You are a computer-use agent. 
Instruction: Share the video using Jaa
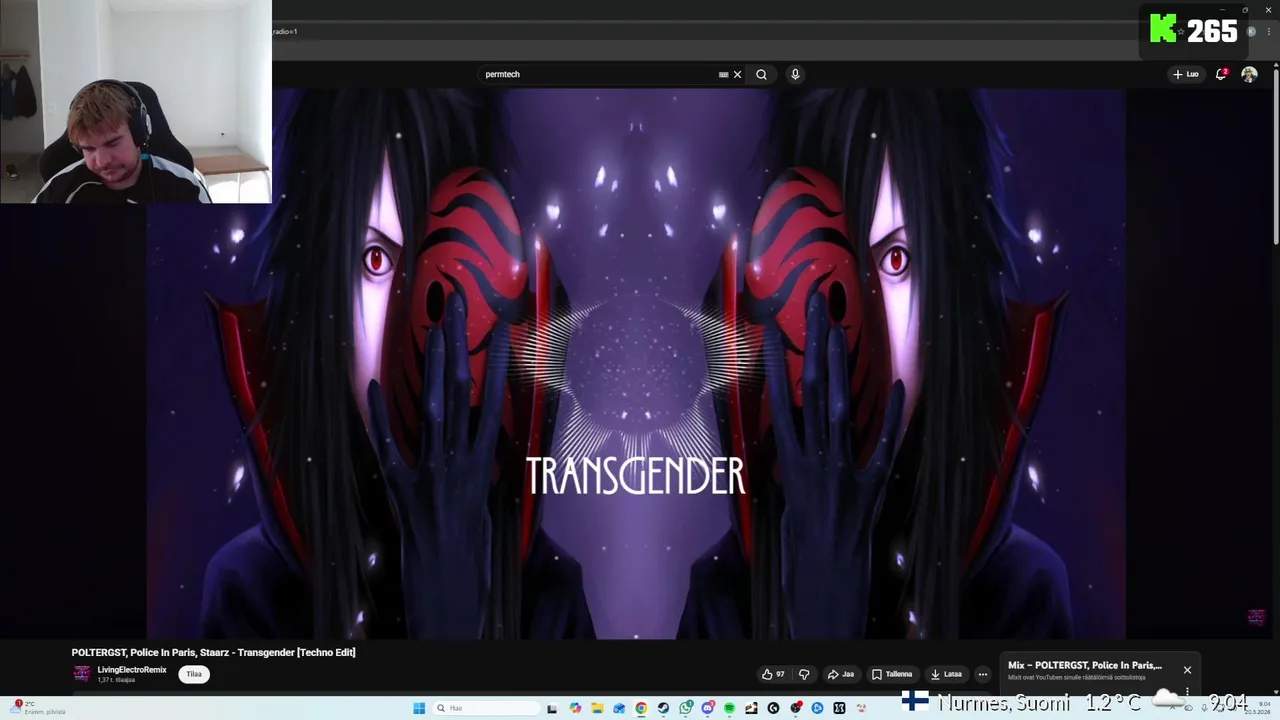[x=840, y=674]
